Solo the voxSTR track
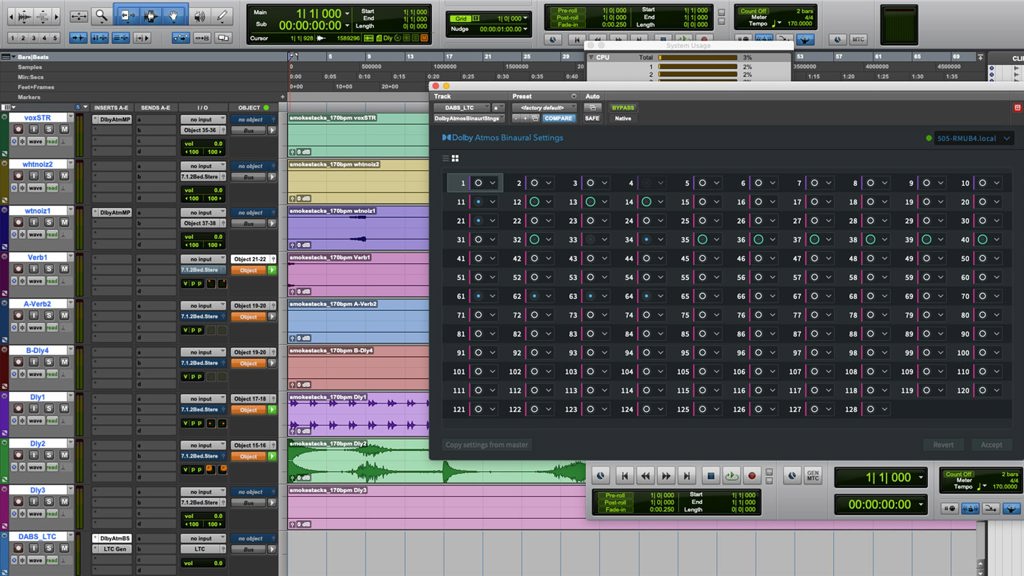Viewport: 1024px width, 576px height. [49, 129]
